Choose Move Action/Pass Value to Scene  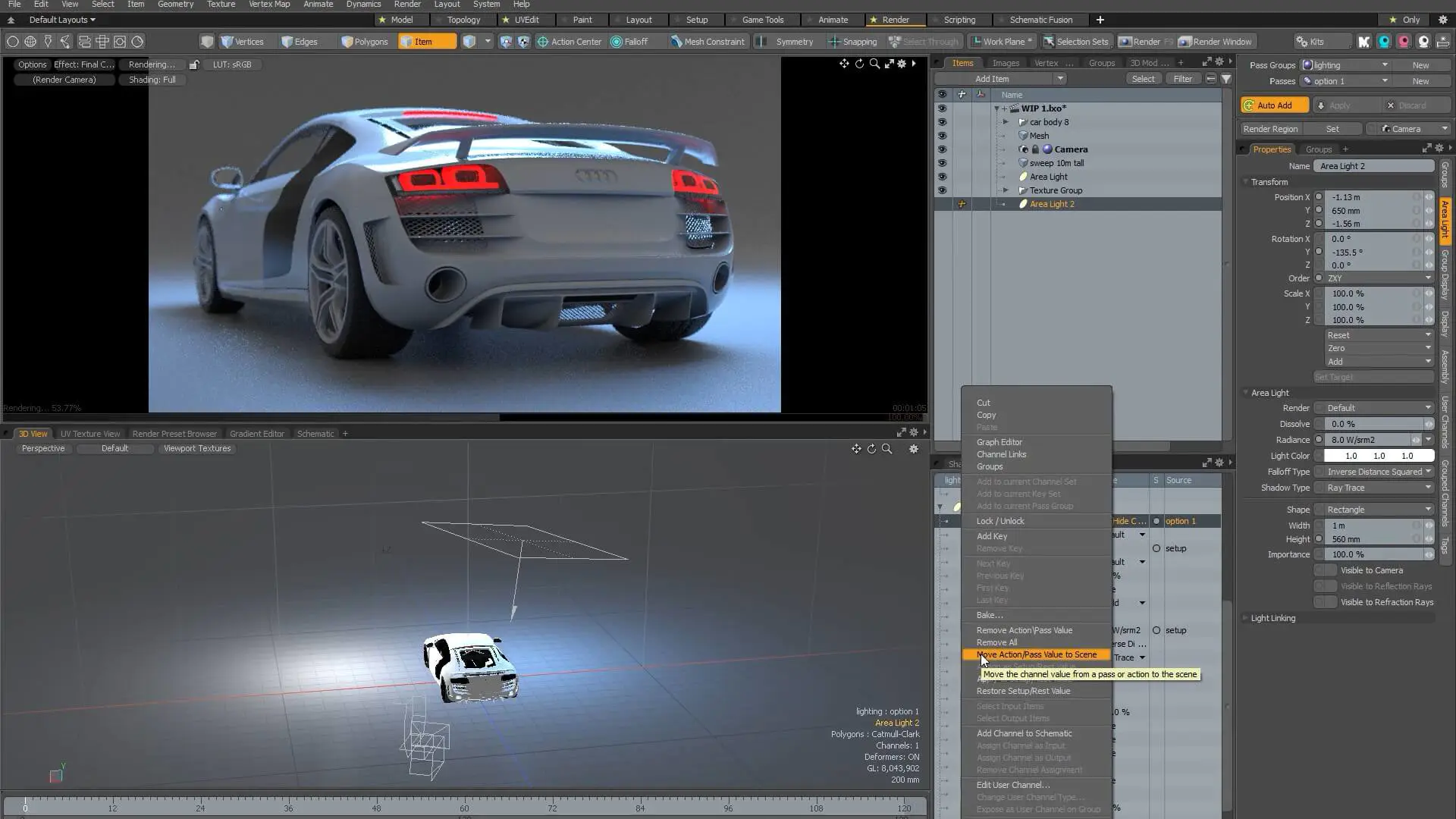pos(1036,654)
